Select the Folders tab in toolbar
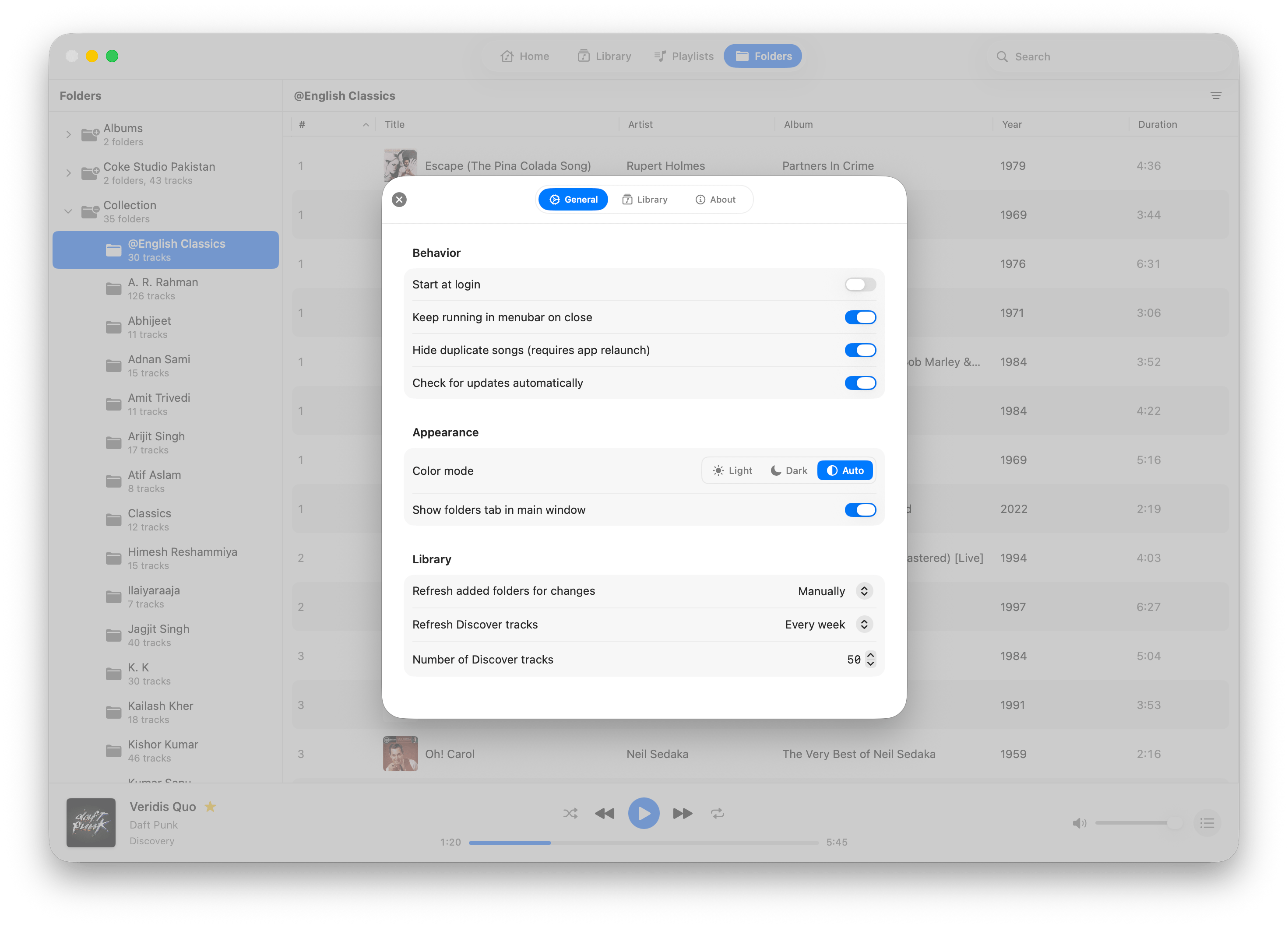The image size is (1288, 927). (x=763, y=56)
